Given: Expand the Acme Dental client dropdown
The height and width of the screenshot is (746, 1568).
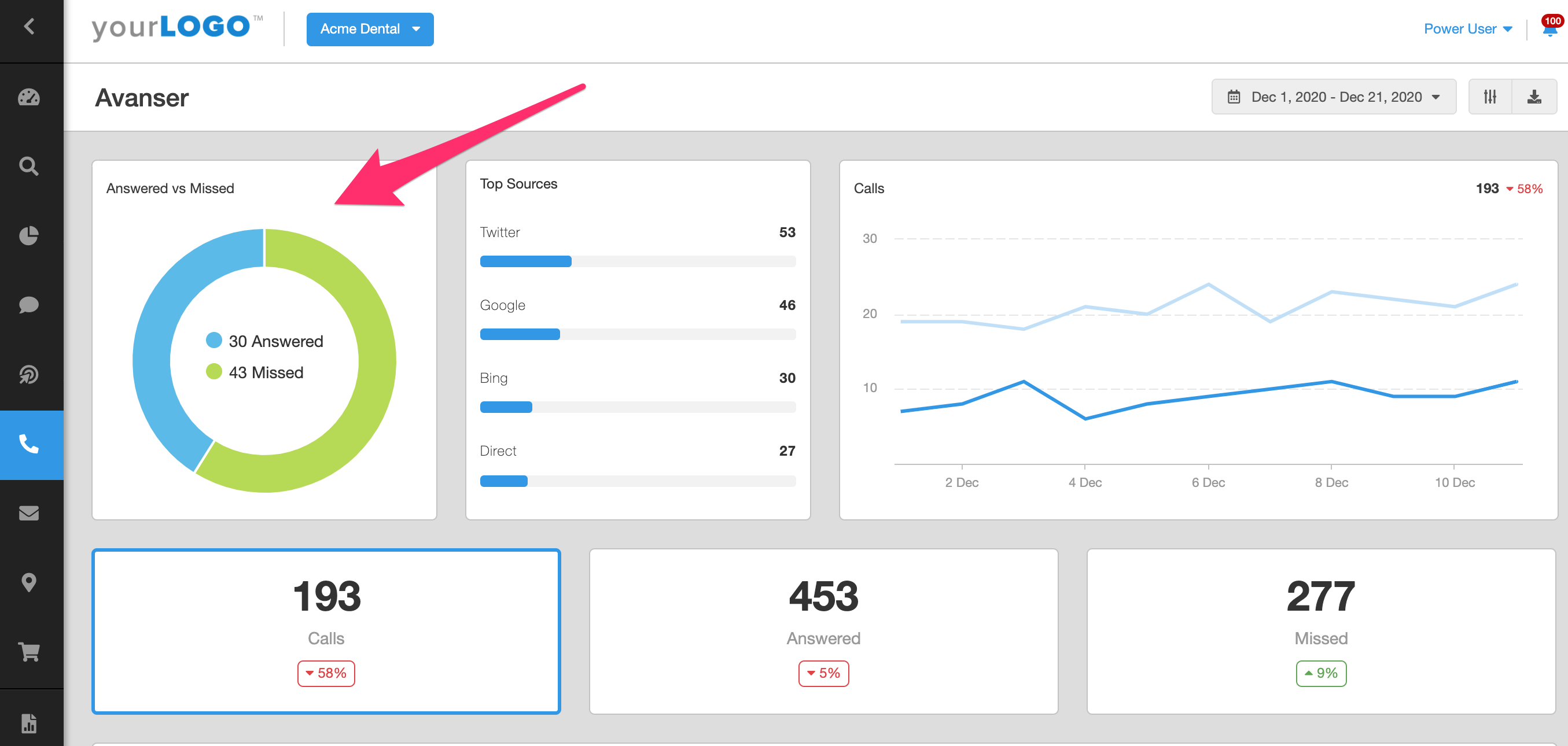Looking at the screenshot, I should (370, 29).
